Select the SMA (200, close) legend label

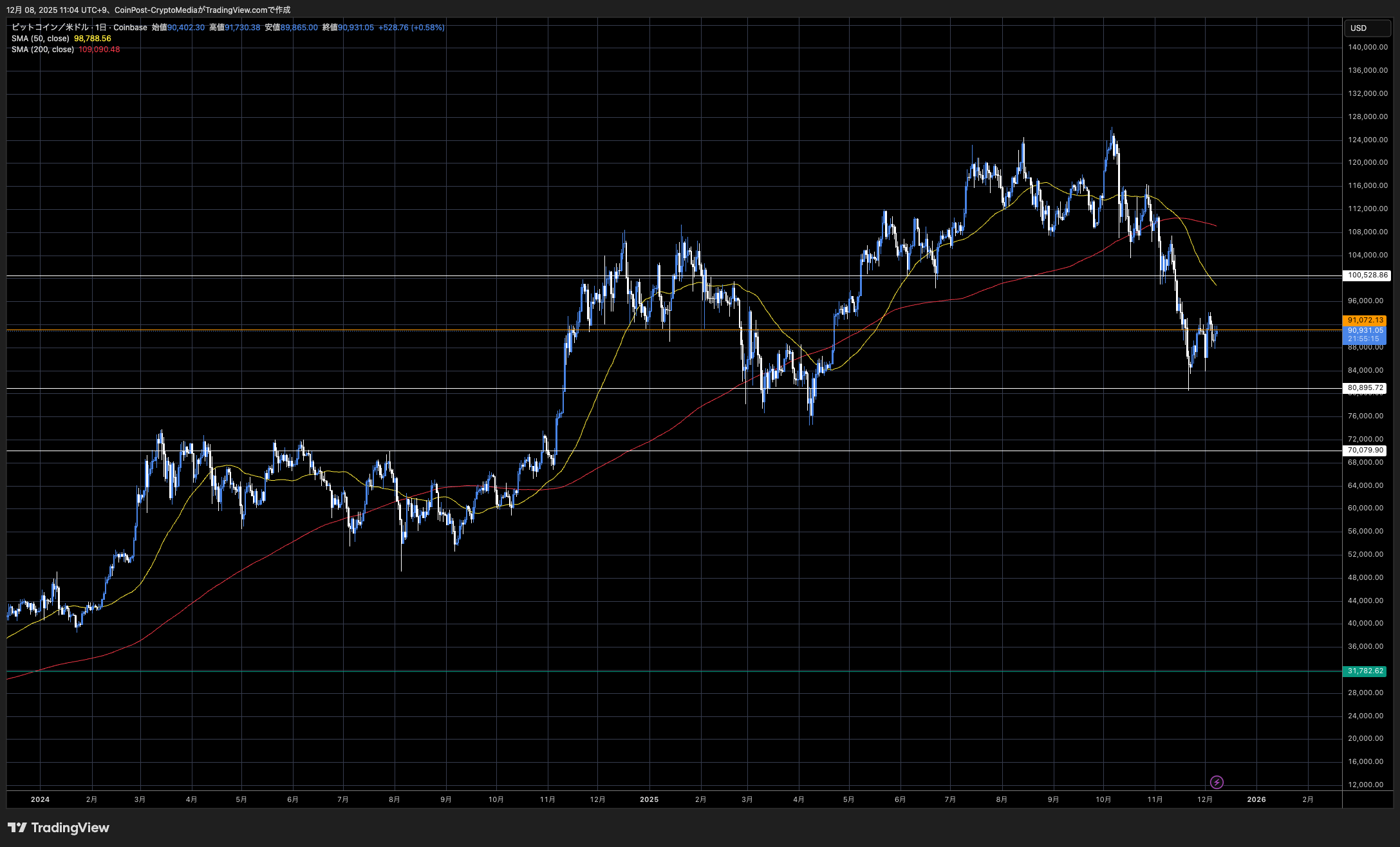[x=42, y=50]
